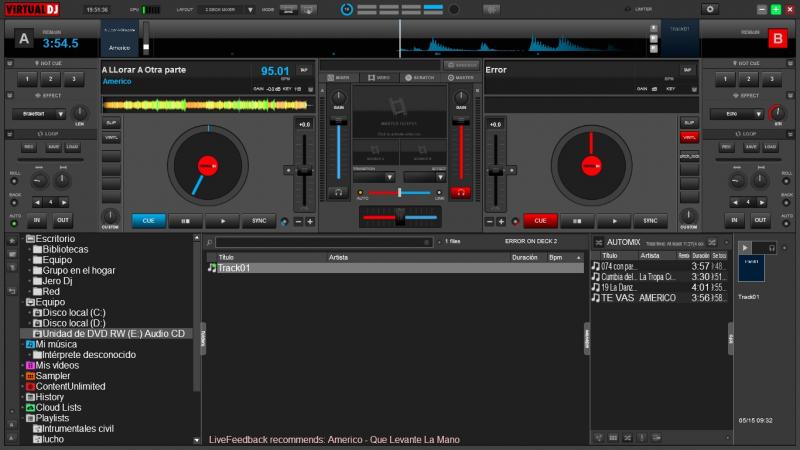Click the red CUE button on Deck B

(540, 221)
